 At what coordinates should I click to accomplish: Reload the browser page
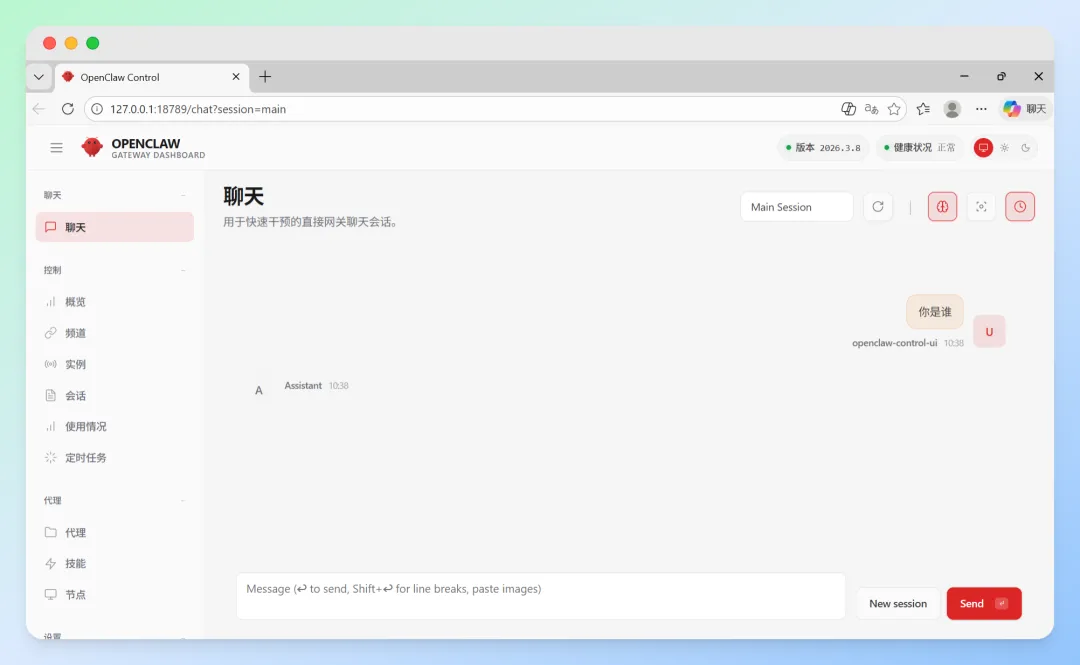[68, 109]
